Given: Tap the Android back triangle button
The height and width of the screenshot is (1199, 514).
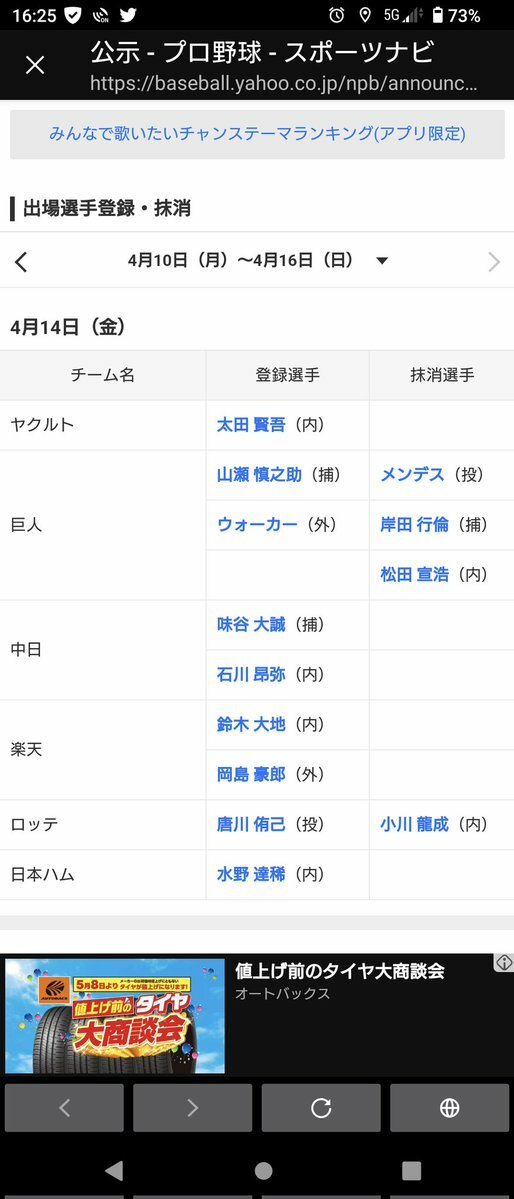Looking at the screenshot, I should coord(113,1170).
